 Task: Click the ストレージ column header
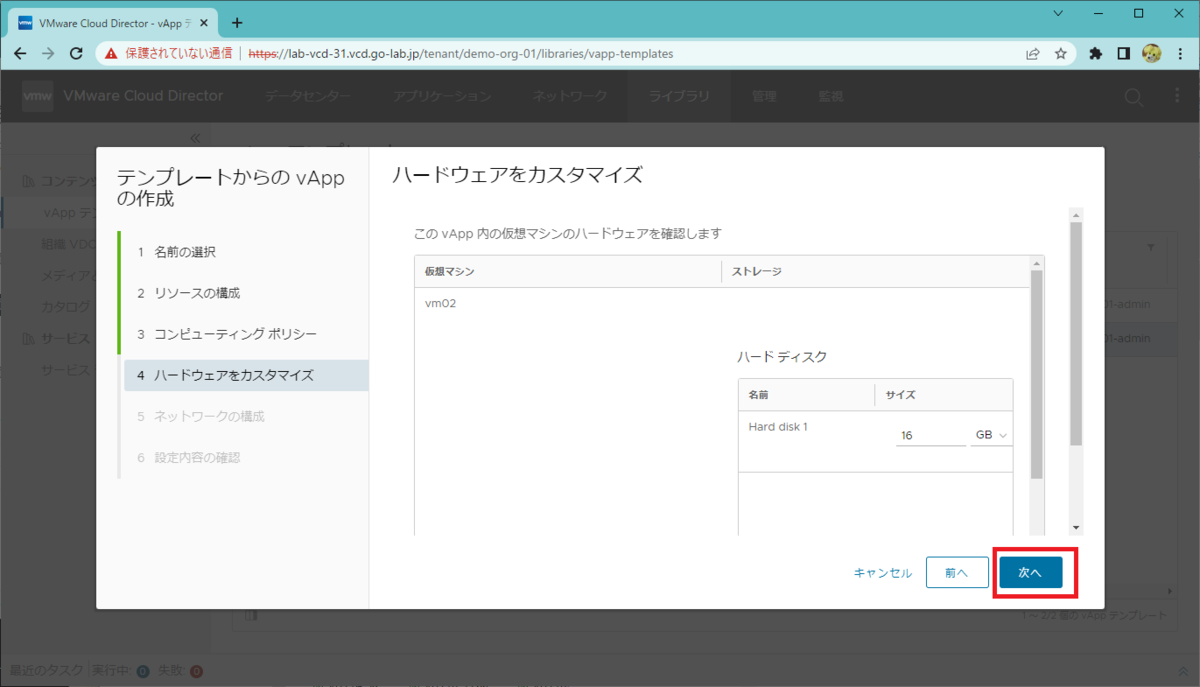point(874,271)
